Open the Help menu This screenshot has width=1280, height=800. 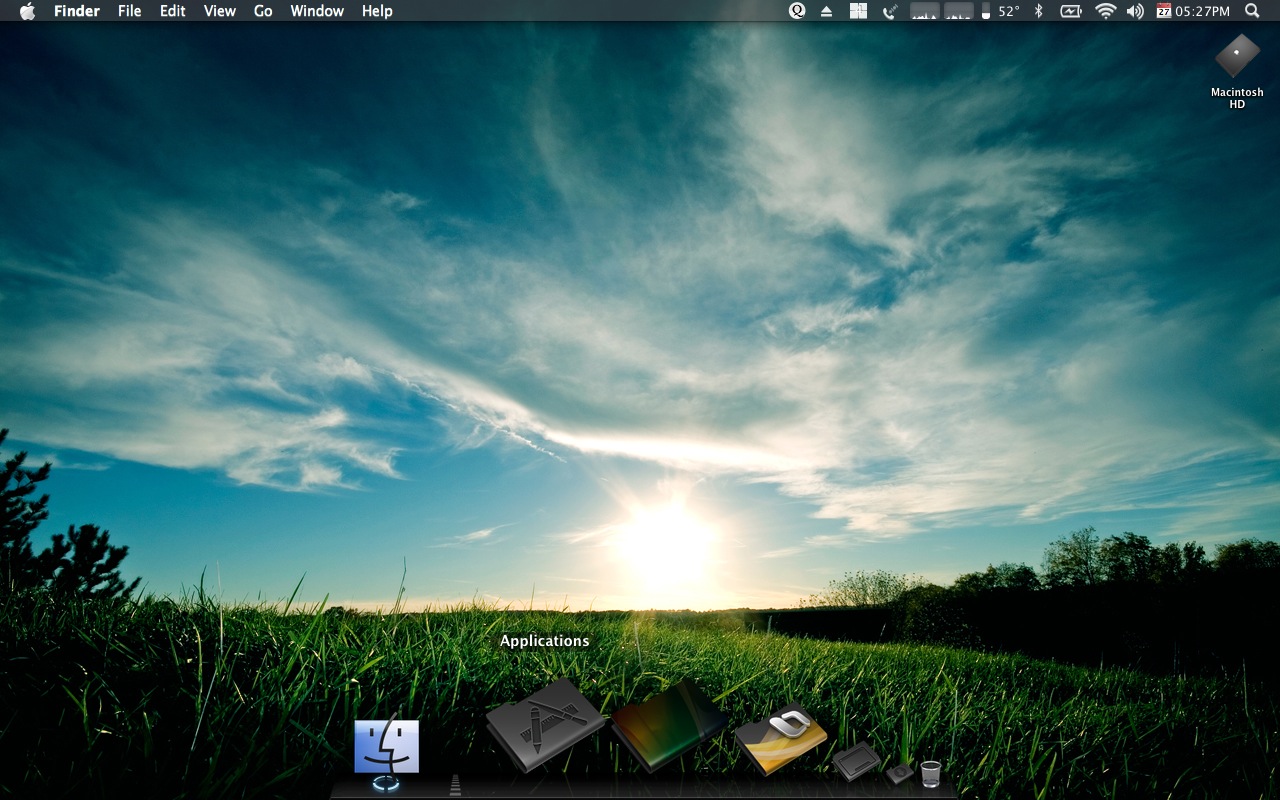(x=377, y=11)
